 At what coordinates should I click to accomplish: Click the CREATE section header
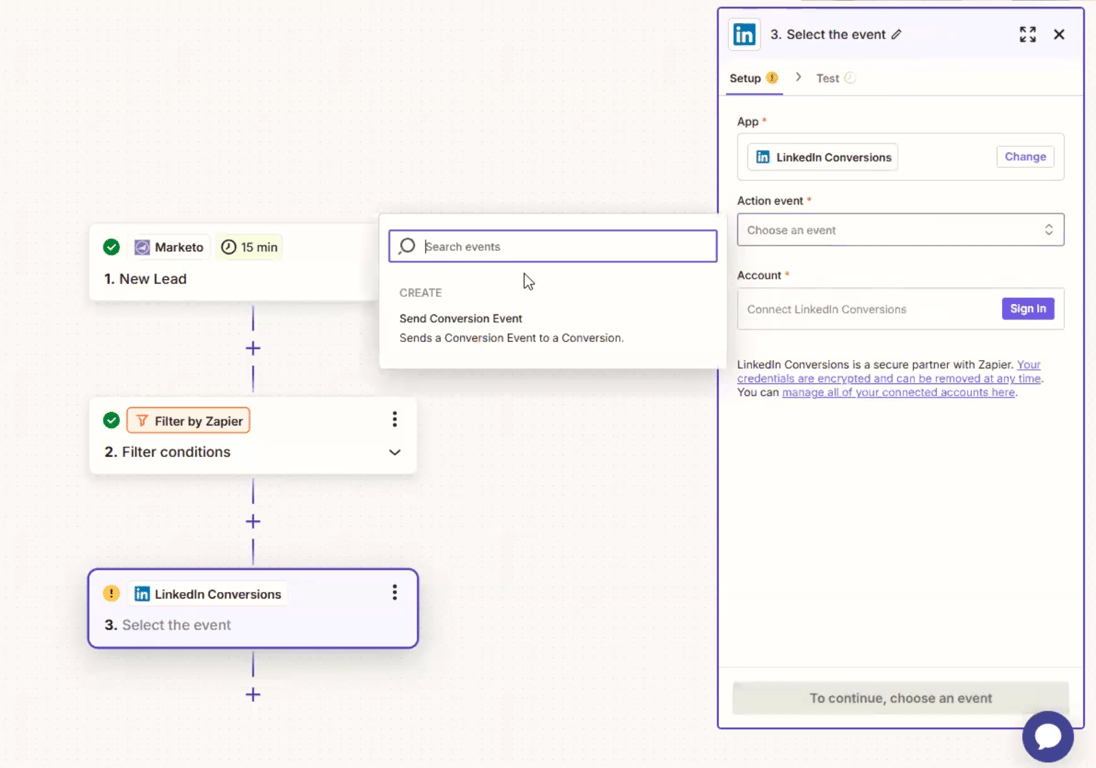(420, 293)
